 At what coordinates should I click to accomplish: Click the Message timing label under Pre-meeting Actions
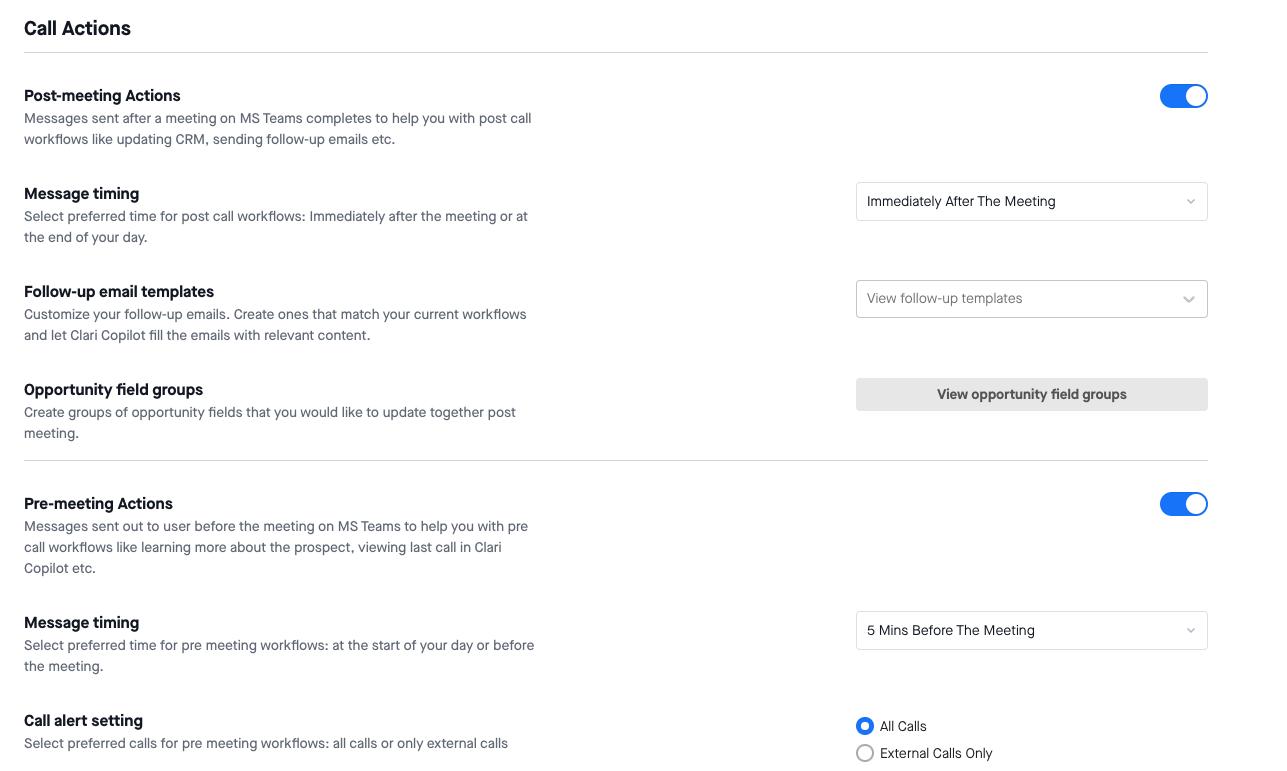coord(81,622)
